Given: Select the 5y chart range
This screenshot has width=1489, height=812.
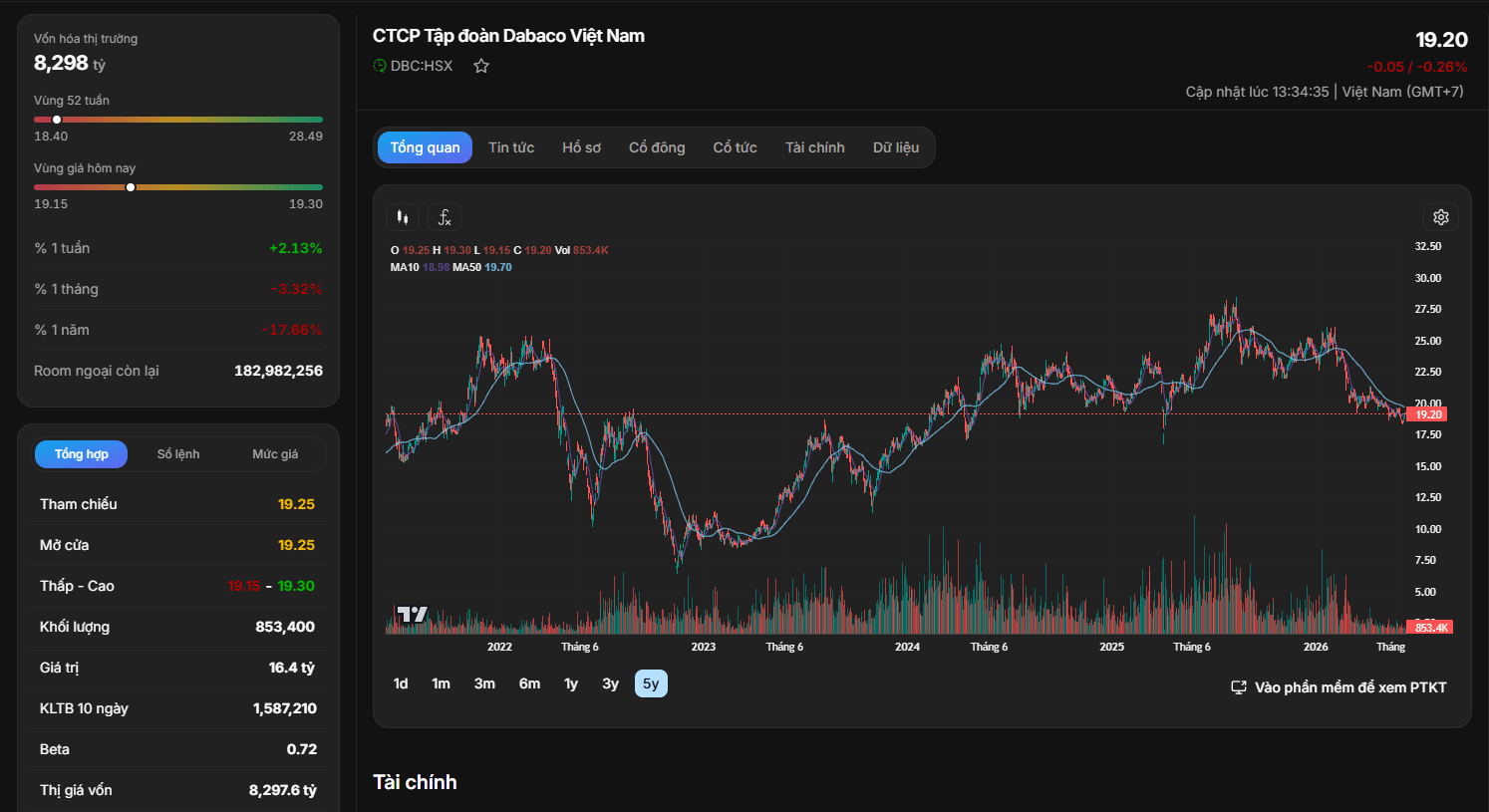Looking at the screenshot, I should pos(651,683).
